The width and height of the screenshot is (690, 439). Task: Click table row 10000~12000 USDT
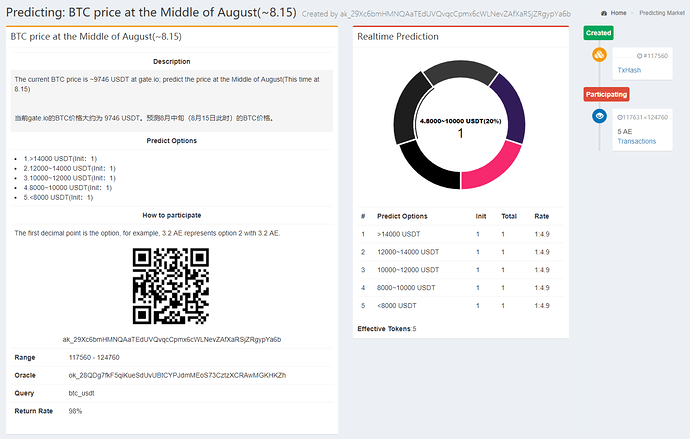[x=460, y=270]
